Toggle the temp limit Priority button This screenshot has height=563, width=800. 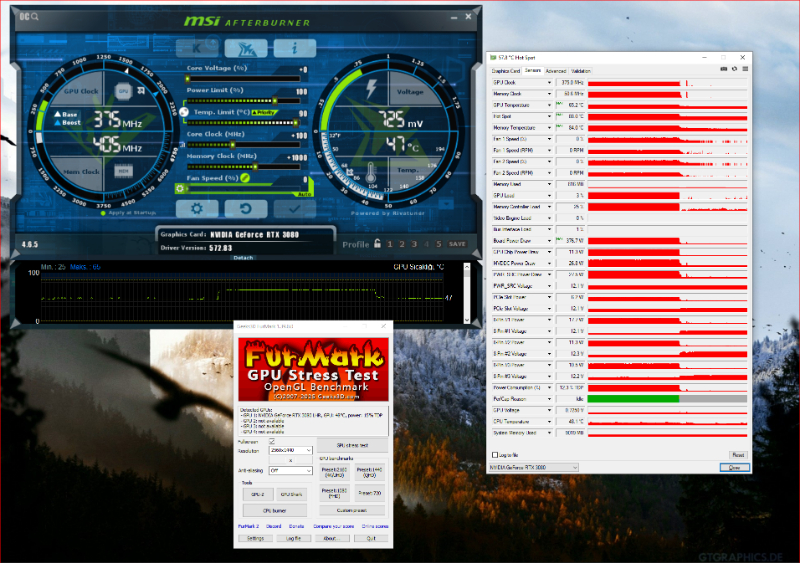(x=265, y=112)
